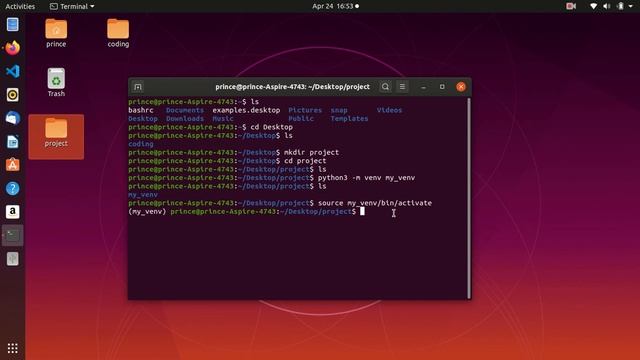Minimize the terminal window
The width and height of the screenshot is (640, 360).
point(423,87)
